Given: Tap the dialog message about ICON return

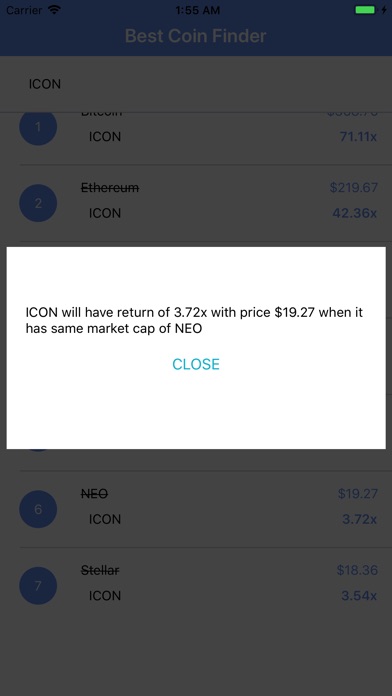Looking at the screenshot, I should pyautogui.click(x=194, y=320).
